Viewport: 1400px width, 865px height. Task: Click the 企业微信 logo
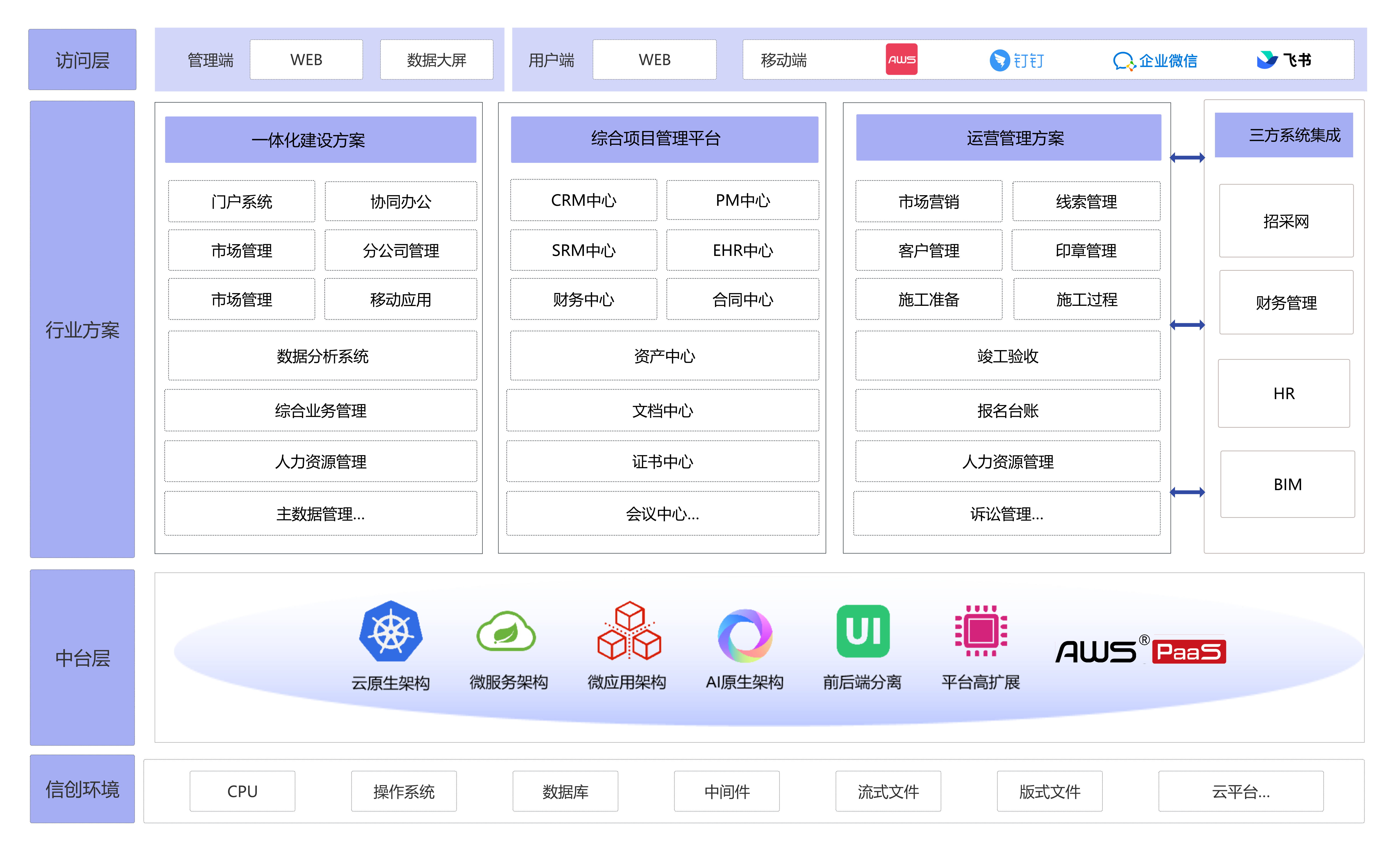coord(1155,61)
